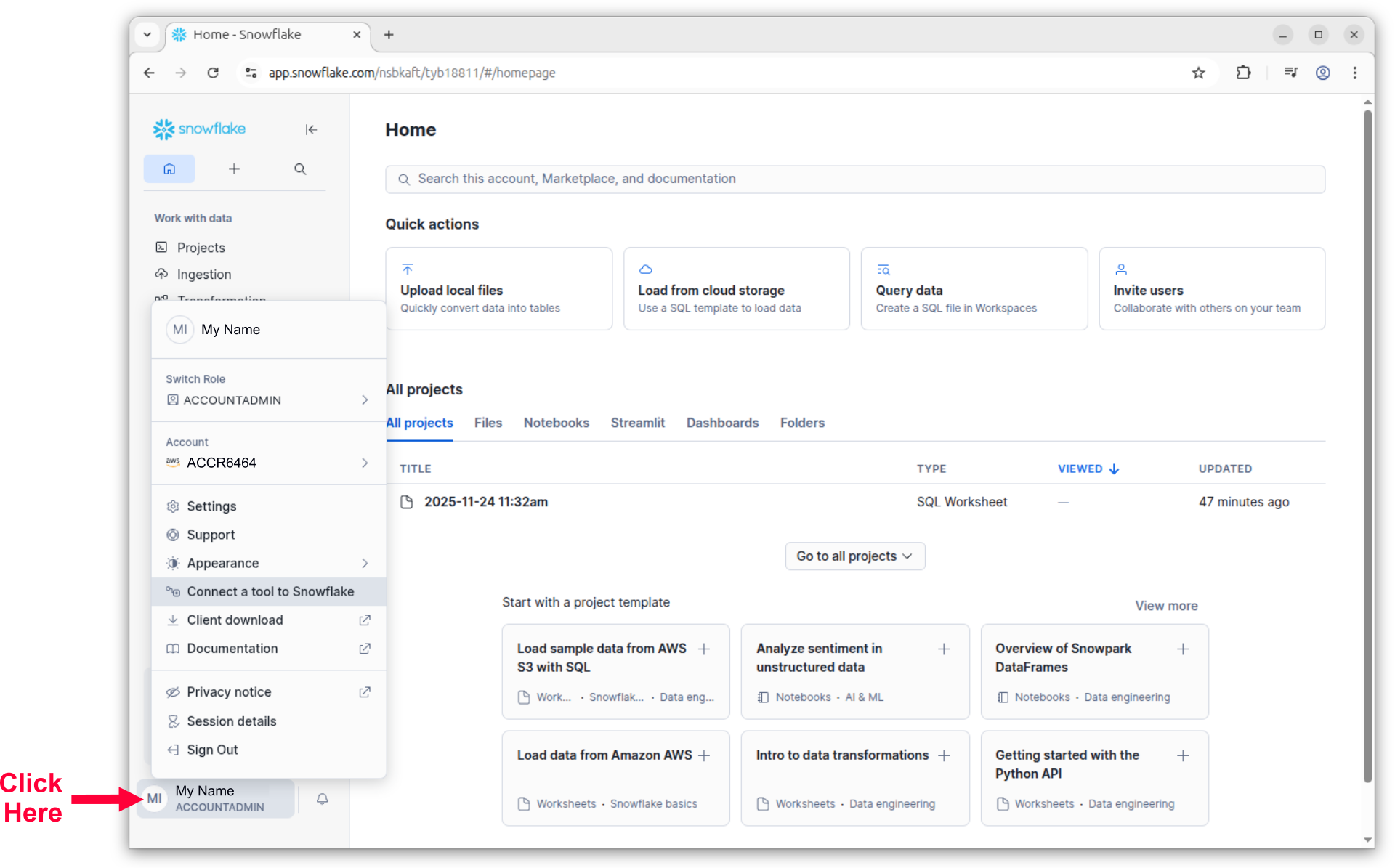Click the account search input field
Image resolution: width=1395 pixels, height=868 pixels.
point(854,179)
